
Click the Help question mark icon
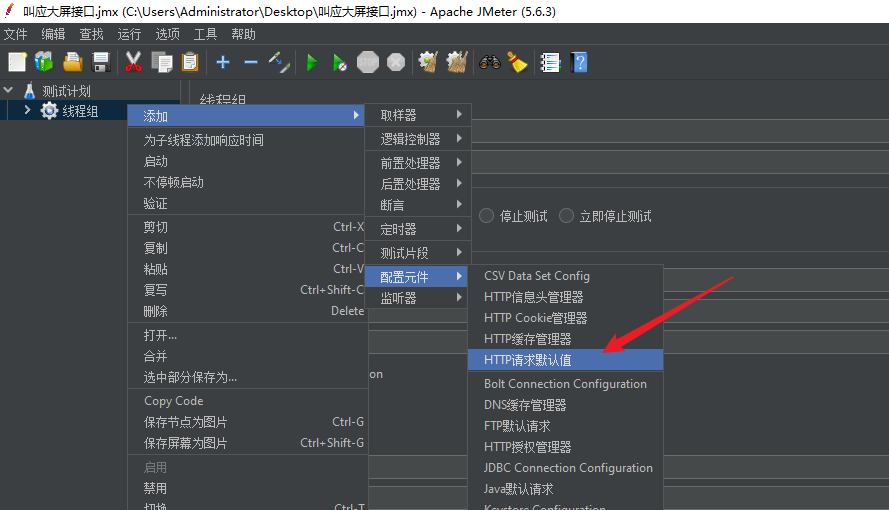coord(579,62)
